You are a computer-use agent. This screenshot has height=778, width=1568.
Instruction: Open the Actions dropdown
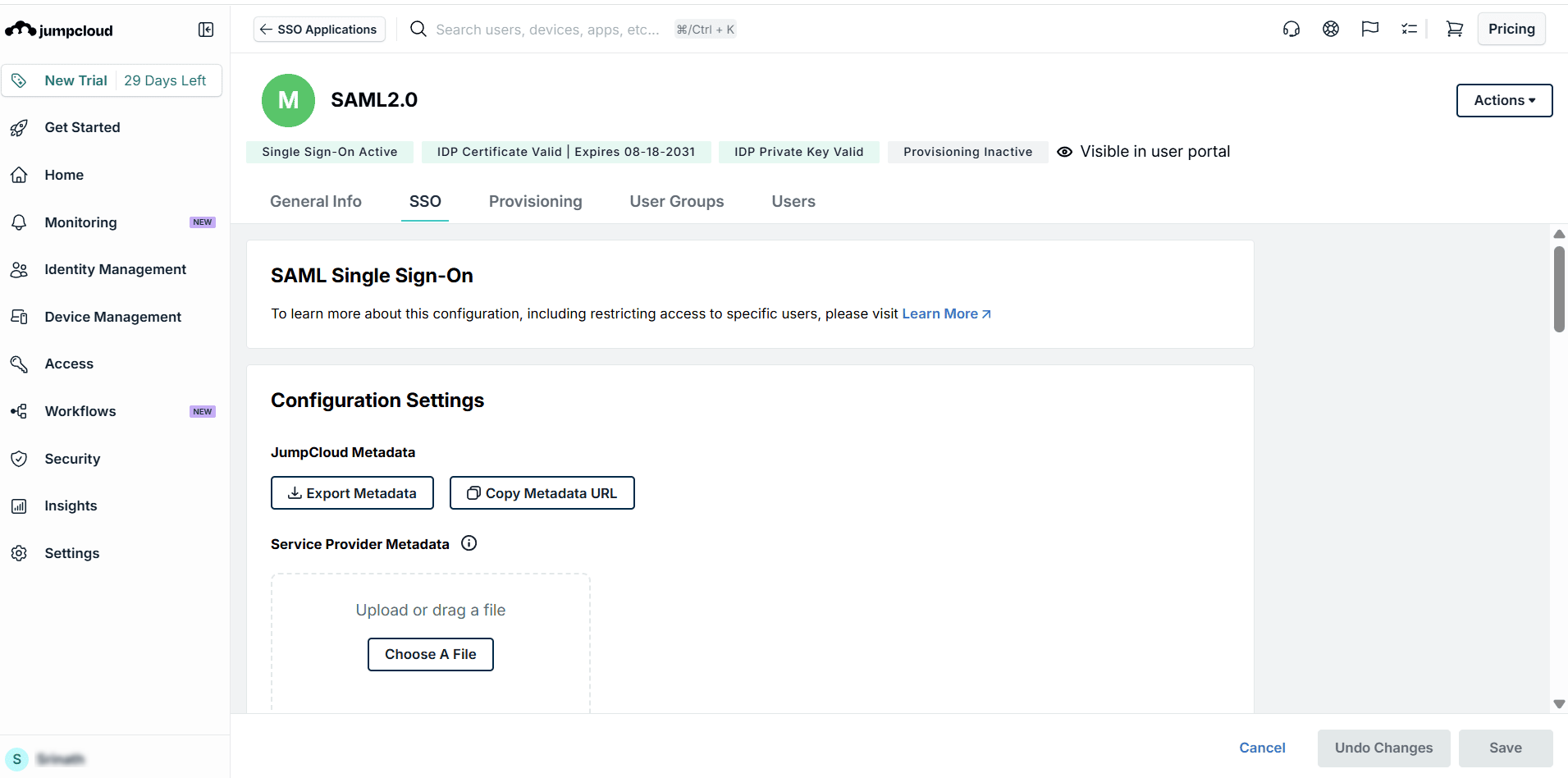pyautogui.click(x=1504, y=100)
